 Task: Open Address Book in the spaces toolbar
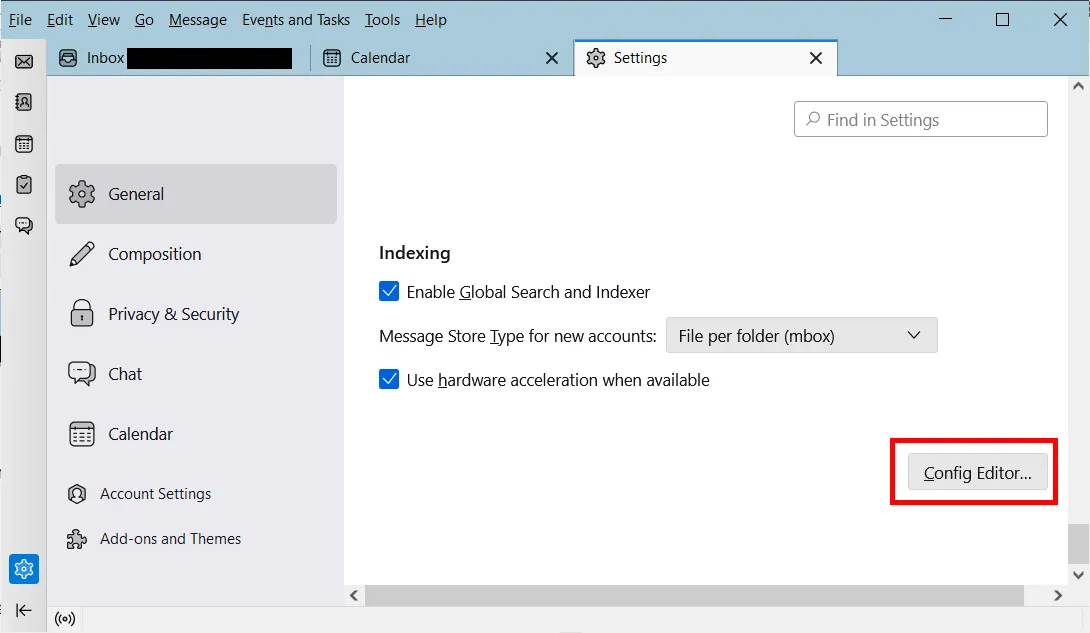[24, 102]
